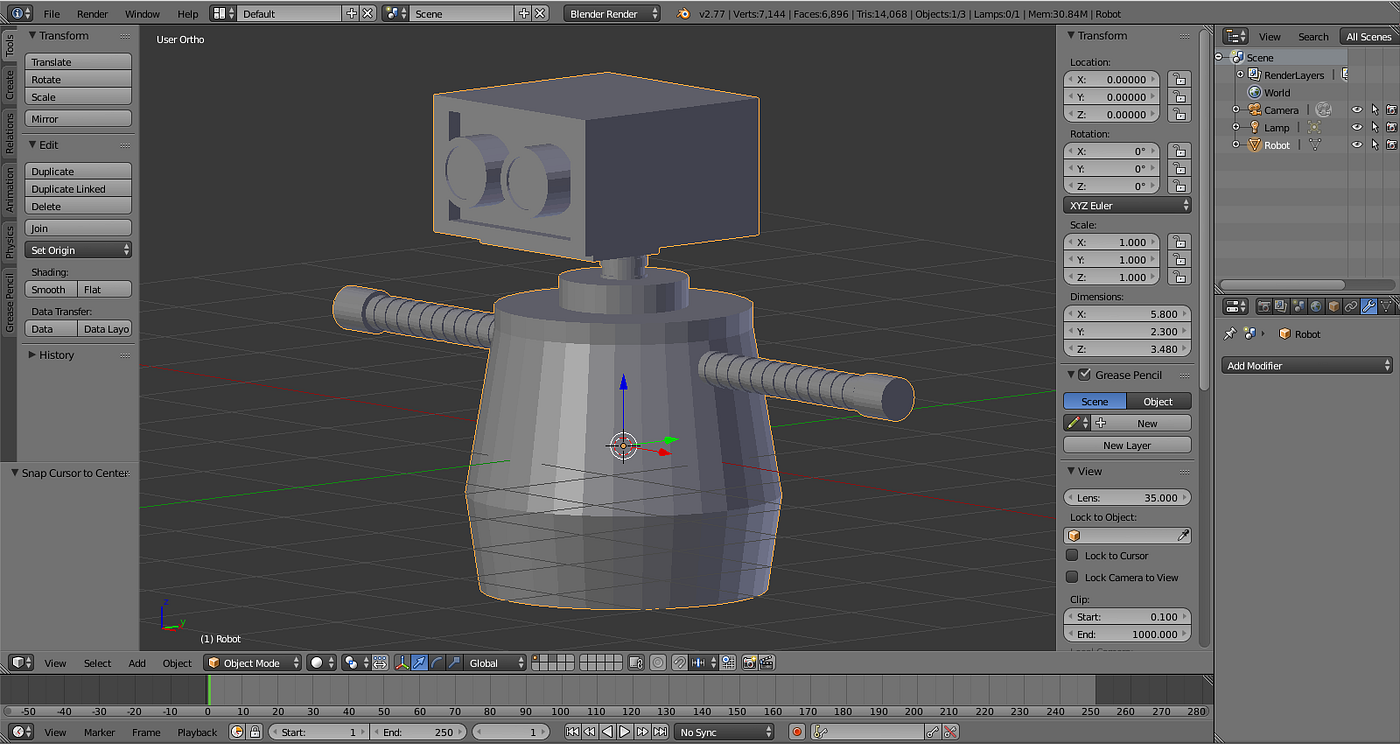Hide the Lamp with its eye icon

pos(1357,128)
